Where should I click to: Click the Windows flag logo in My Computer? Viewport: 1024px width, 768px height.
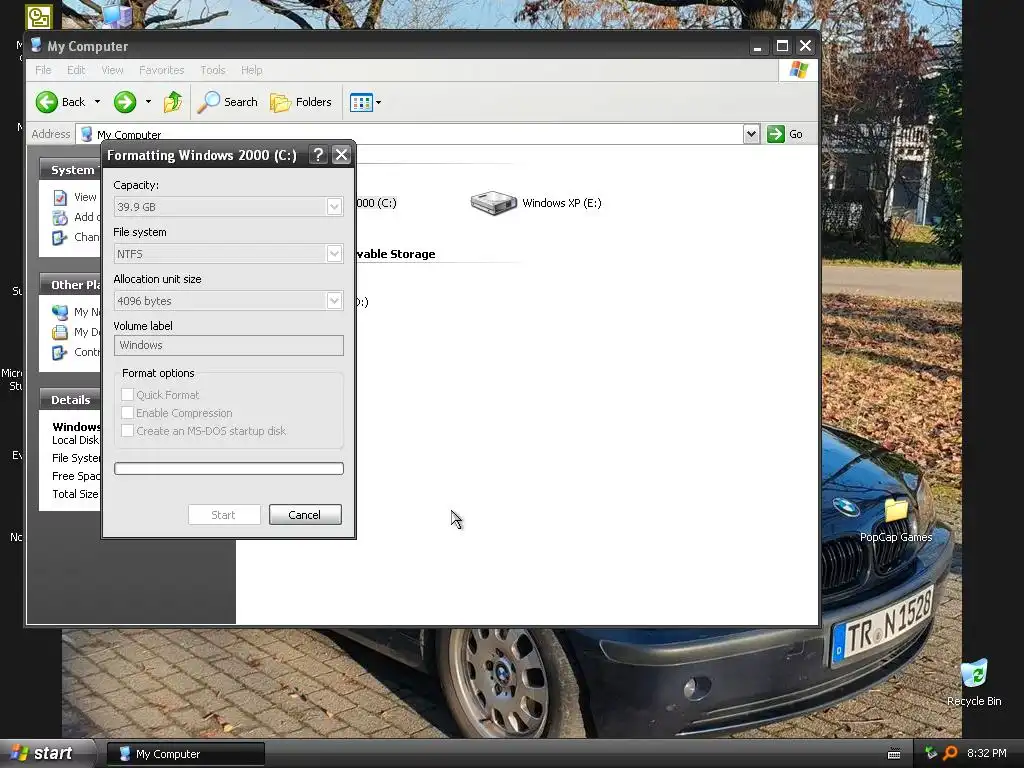click(x=798, y=70)
